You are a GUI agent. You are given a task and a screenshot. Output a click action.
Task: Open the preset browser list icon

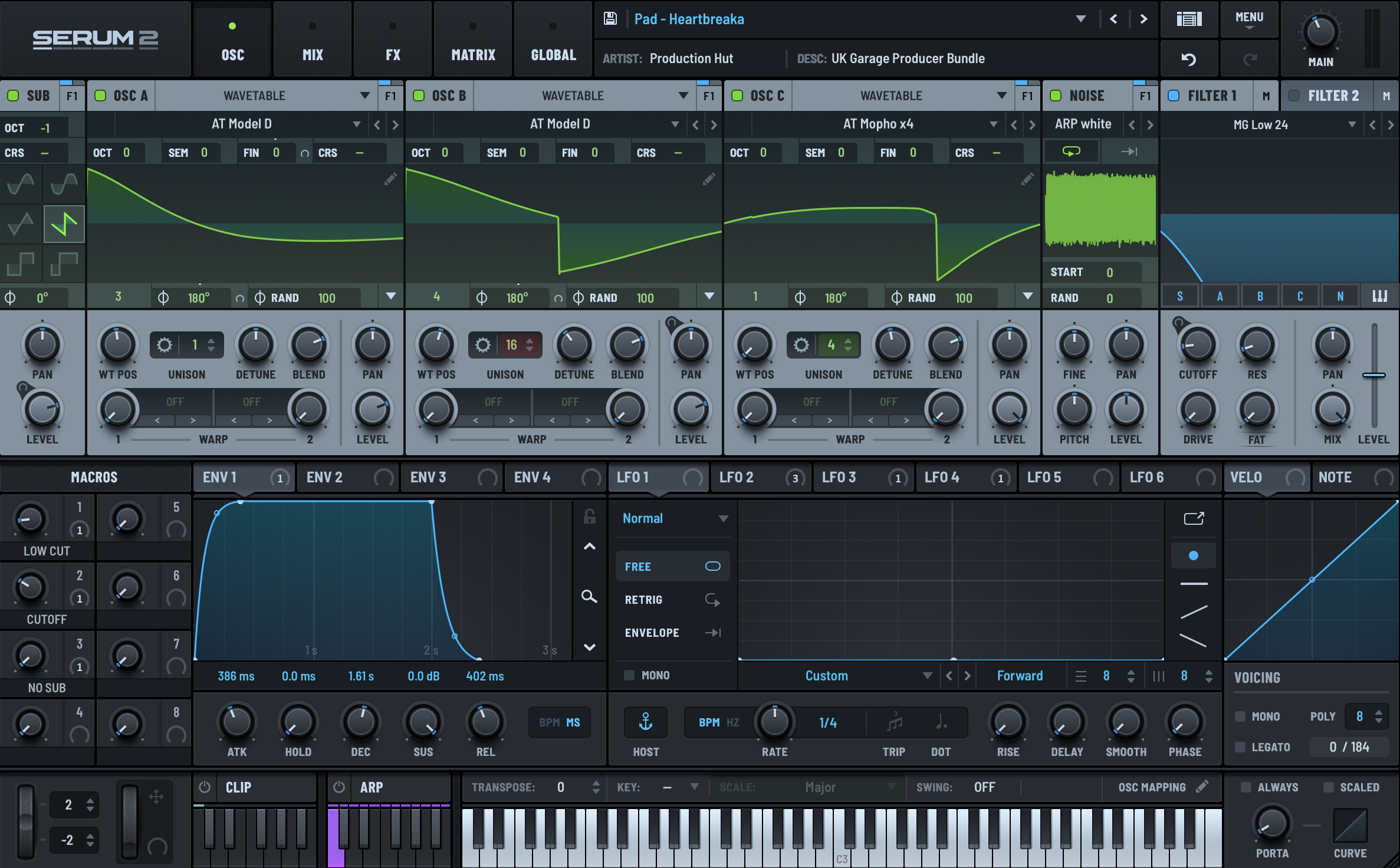click(1189, 19)
